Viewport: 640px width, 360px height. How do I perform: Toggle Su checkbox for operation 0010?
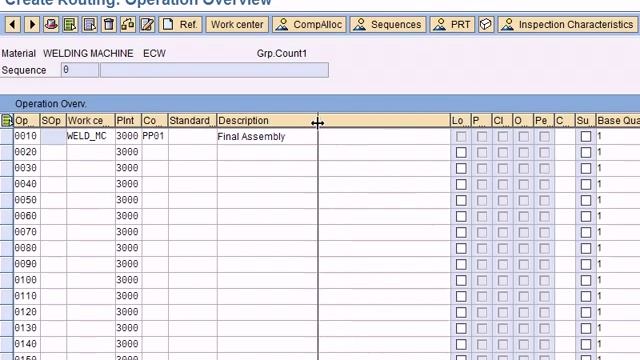point(586,136)
